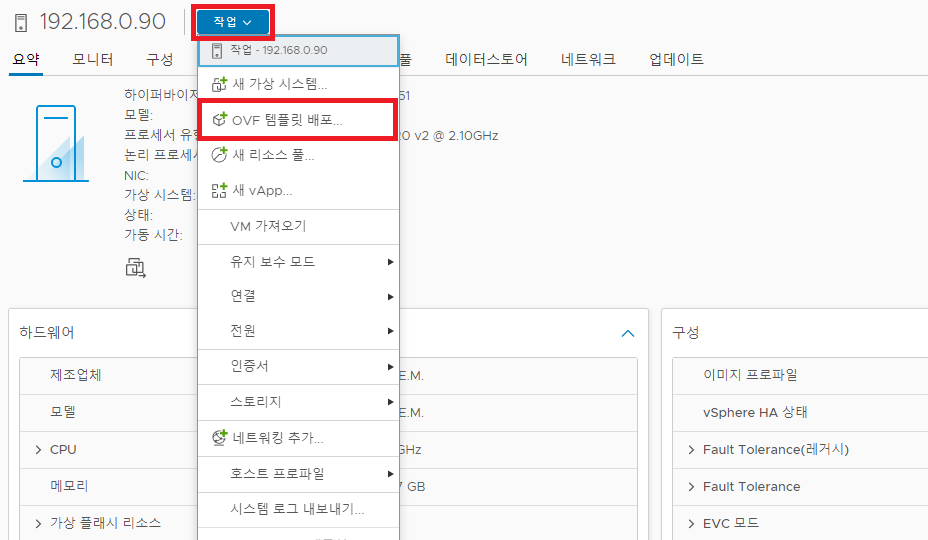Click the 제조업체 hardware row label

(x=76, y=375)
